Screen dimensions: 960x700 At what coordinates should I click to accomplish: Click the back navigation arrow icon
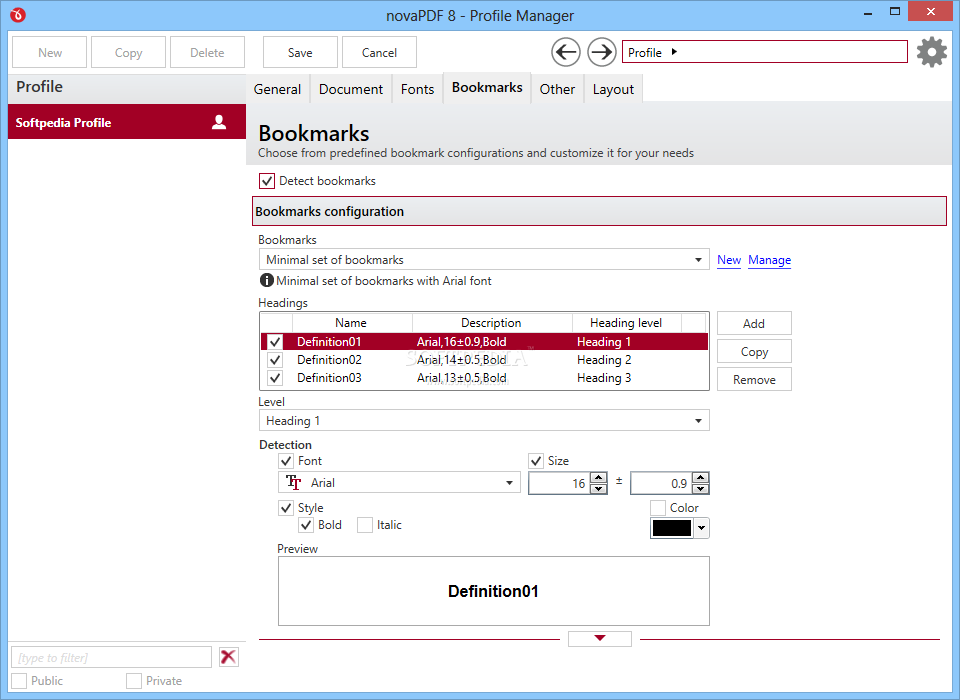point(566,52)
